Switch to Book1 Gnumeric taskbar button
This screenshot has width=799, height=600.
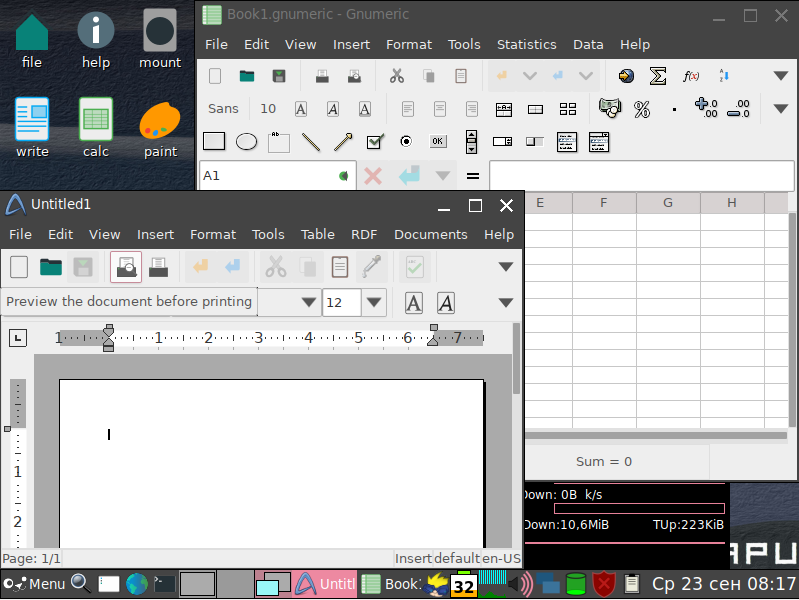[391, 584]
